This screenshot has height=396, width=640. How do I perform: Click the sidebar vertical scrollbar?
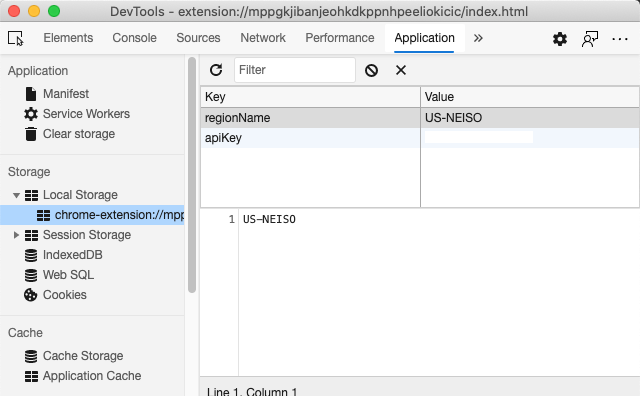[x=192, y=175]
